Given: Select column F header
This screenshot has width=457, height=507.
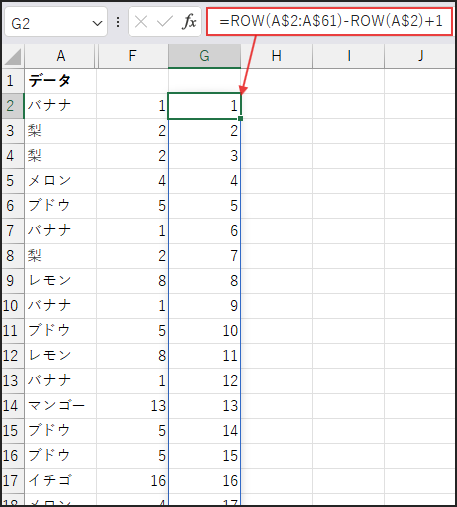Looking at the screenshot, I should 132,56.
